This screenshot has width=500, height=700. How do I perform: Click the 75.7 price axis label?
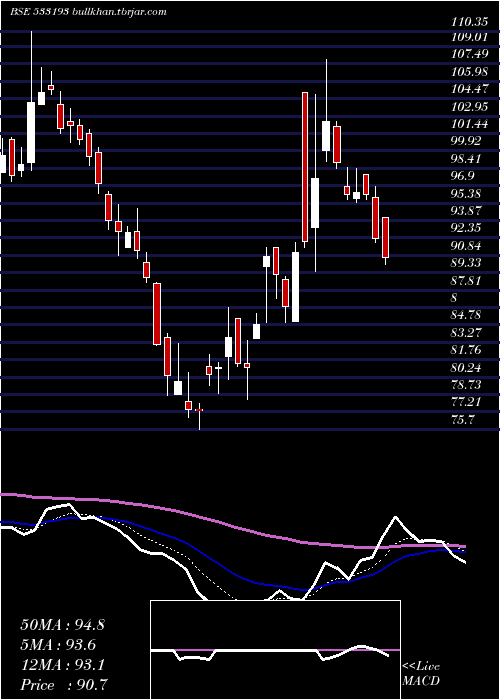[x=463, y=420]
